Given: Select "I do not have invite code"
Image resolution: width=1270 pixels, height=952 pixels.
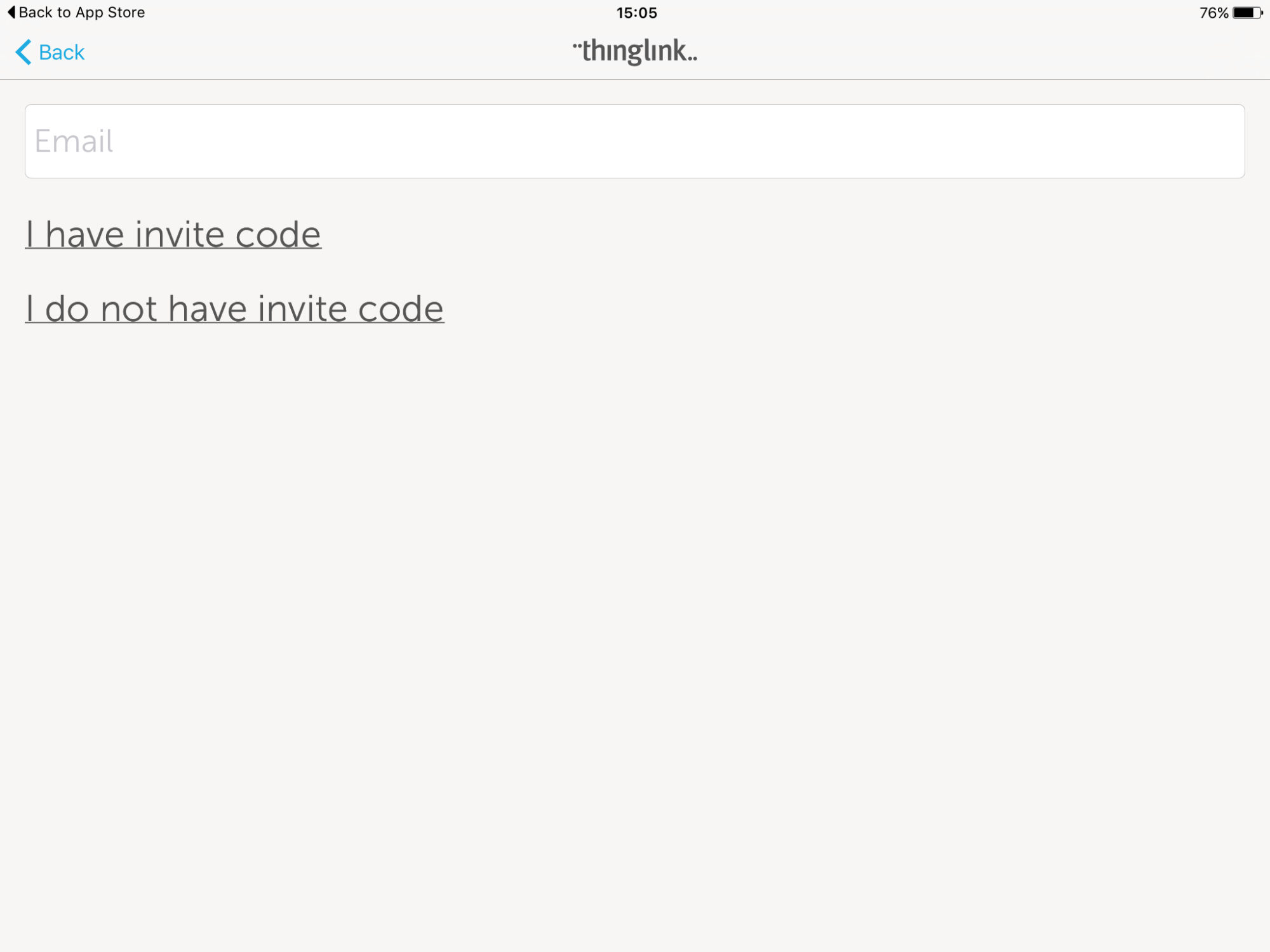Looking at the screenshot, I should coord(234,308).
